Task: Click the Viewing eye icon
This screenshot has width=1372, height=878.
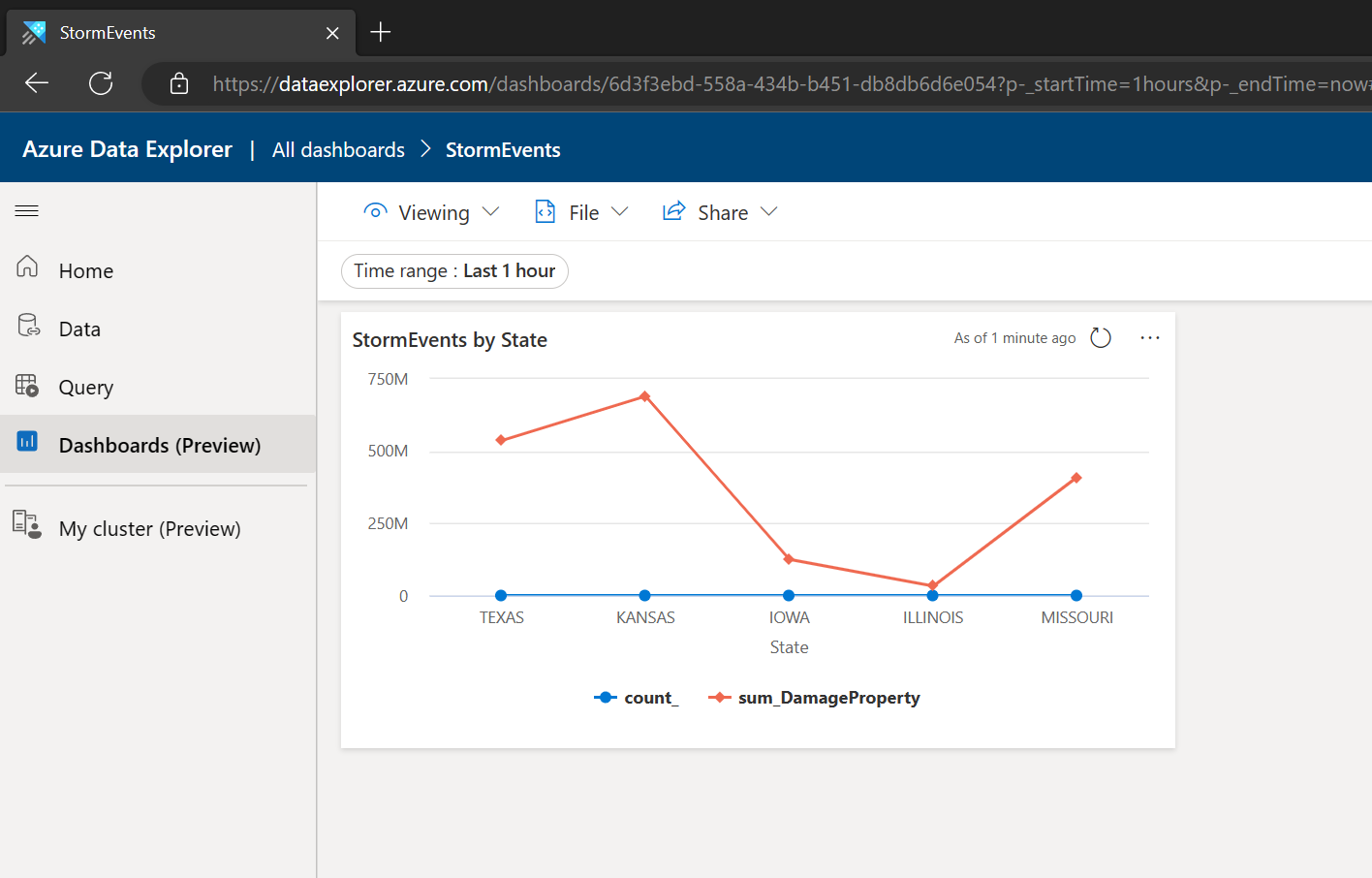Action: (x=375, y=210)
